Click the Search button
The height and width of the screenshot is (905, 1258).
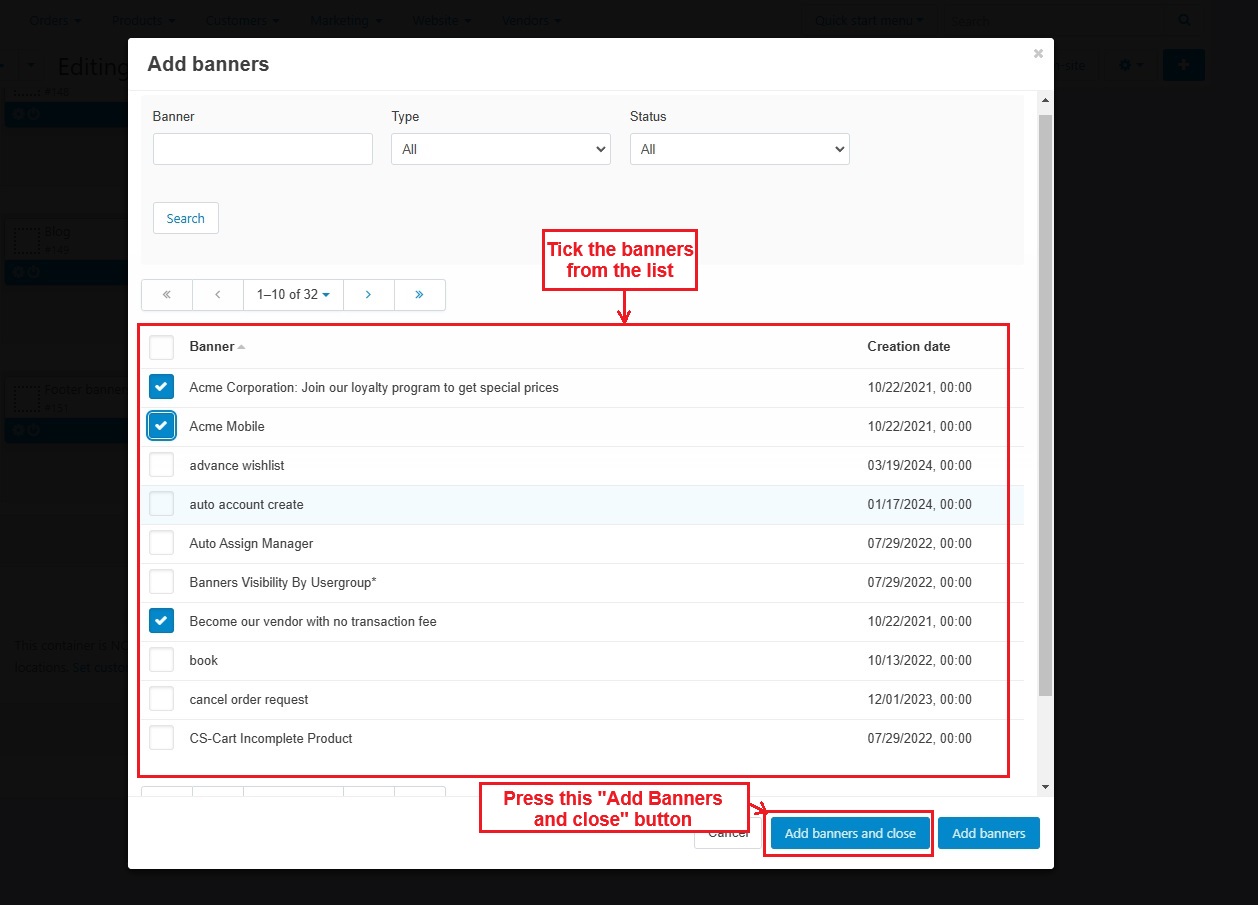click(185, 218)
